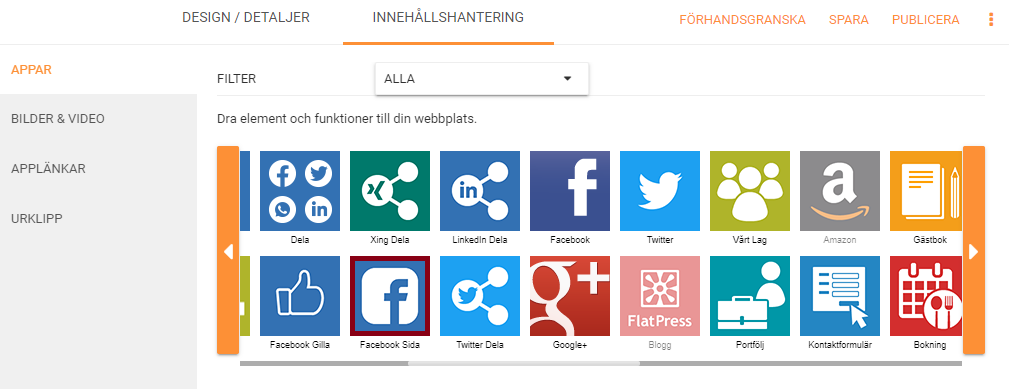
Task: Show previous apps with left arrow
Action: coord(228,250)
